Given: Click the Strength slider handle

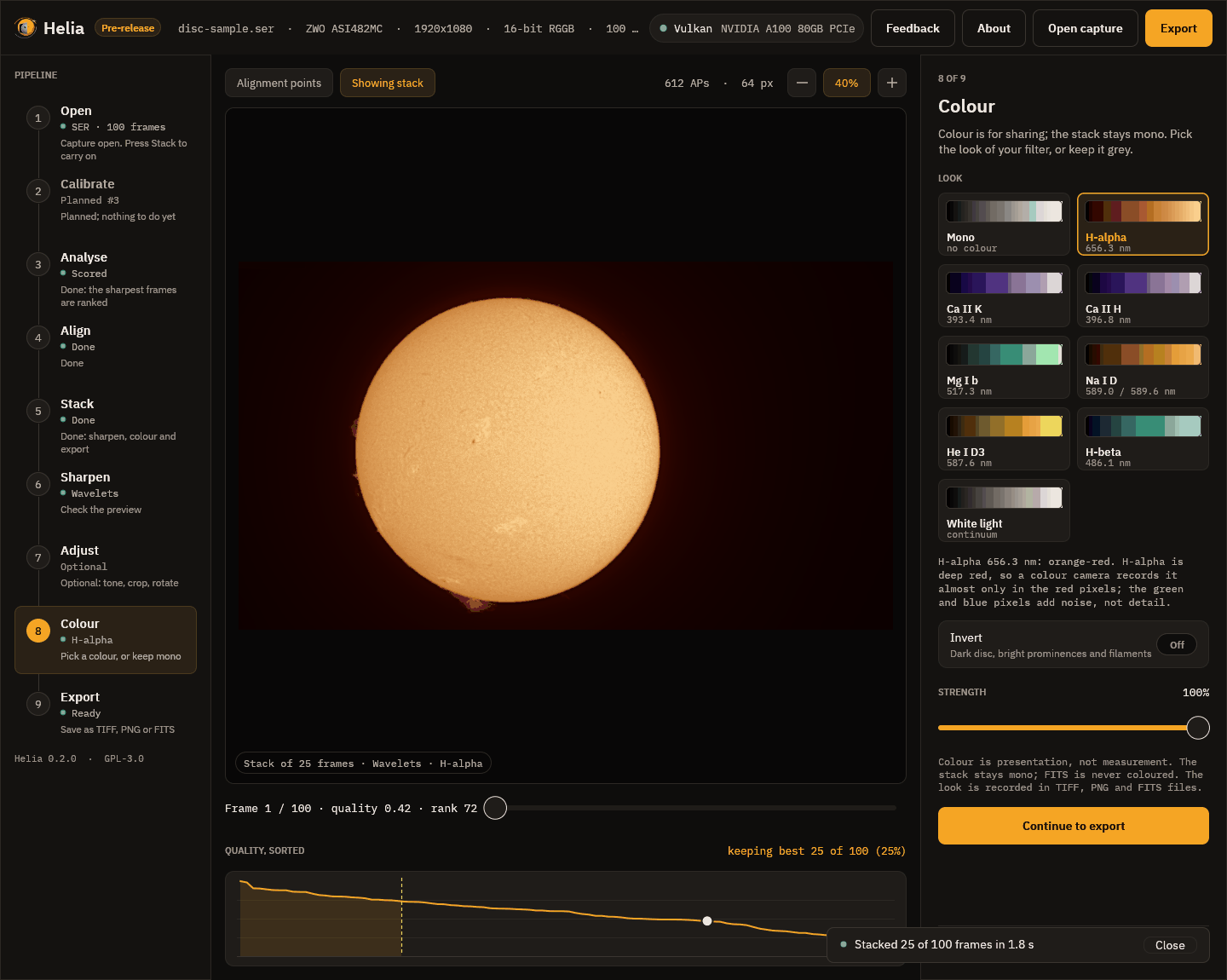Looking at the screenshot, I should [1198, 728].
